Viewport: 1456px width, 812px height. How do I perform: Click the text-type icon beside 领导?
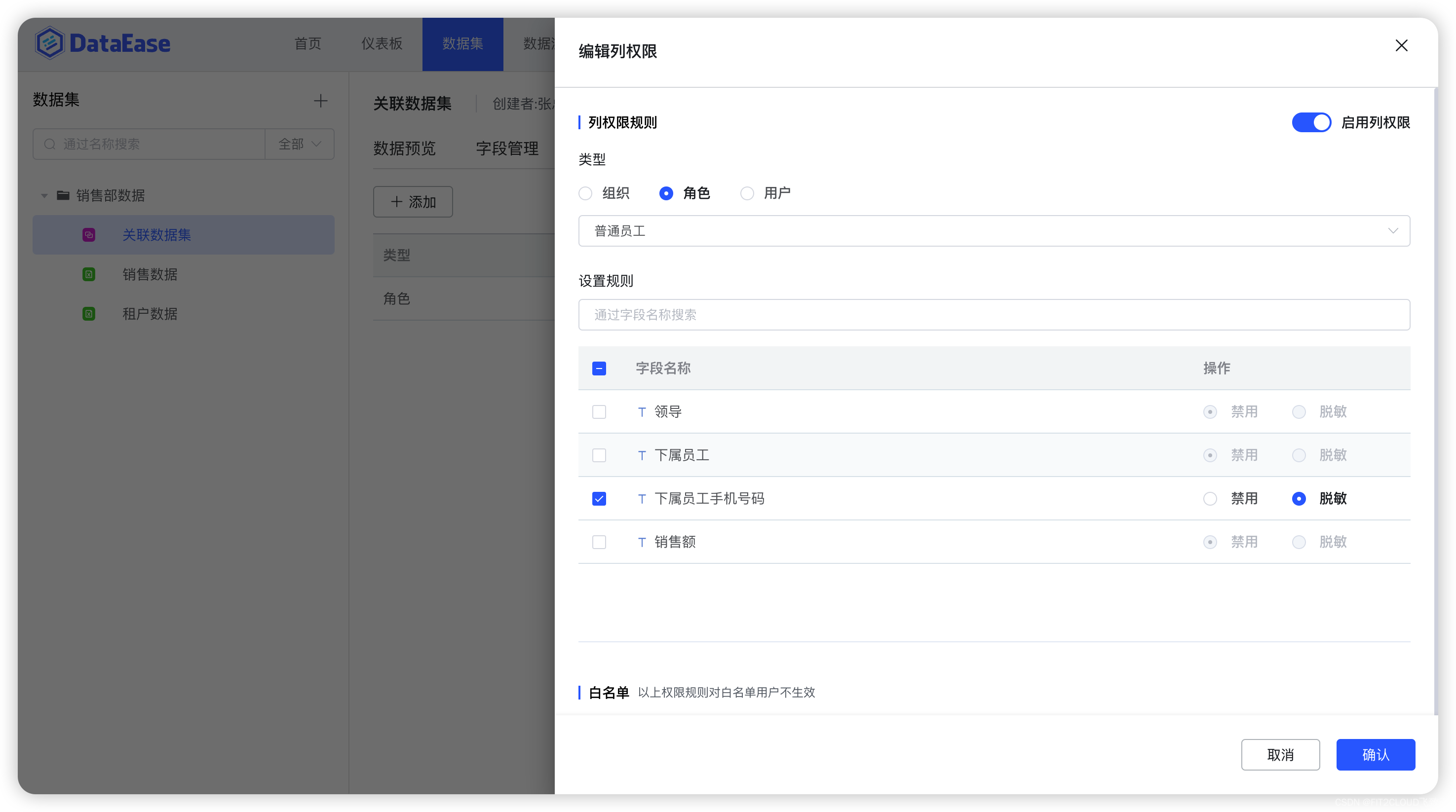coord(642,412)
